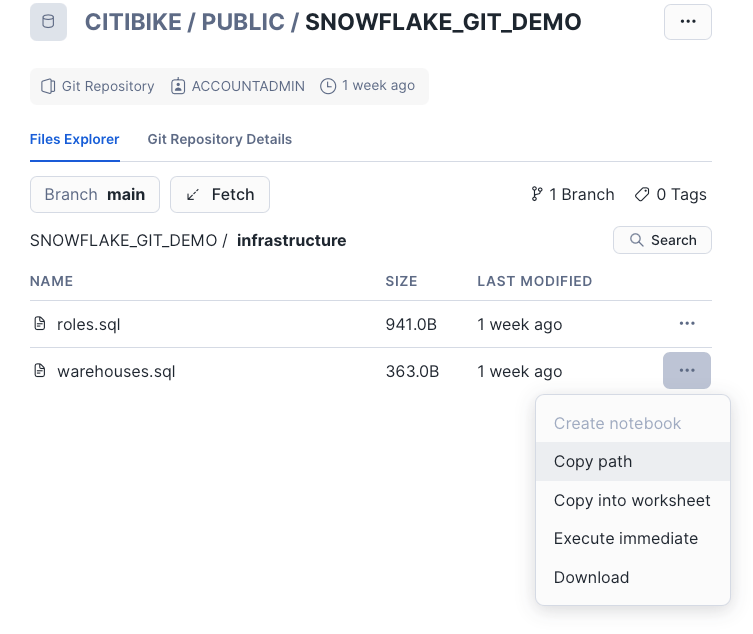Open the repository more options menu
This screenshot has height=634, width=753.
[x=687, y=22]
